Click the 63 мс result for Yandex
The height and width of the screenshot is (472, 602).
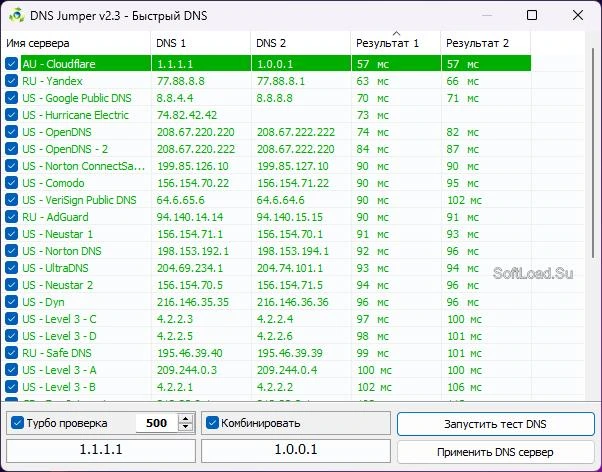tap(373, 81)
